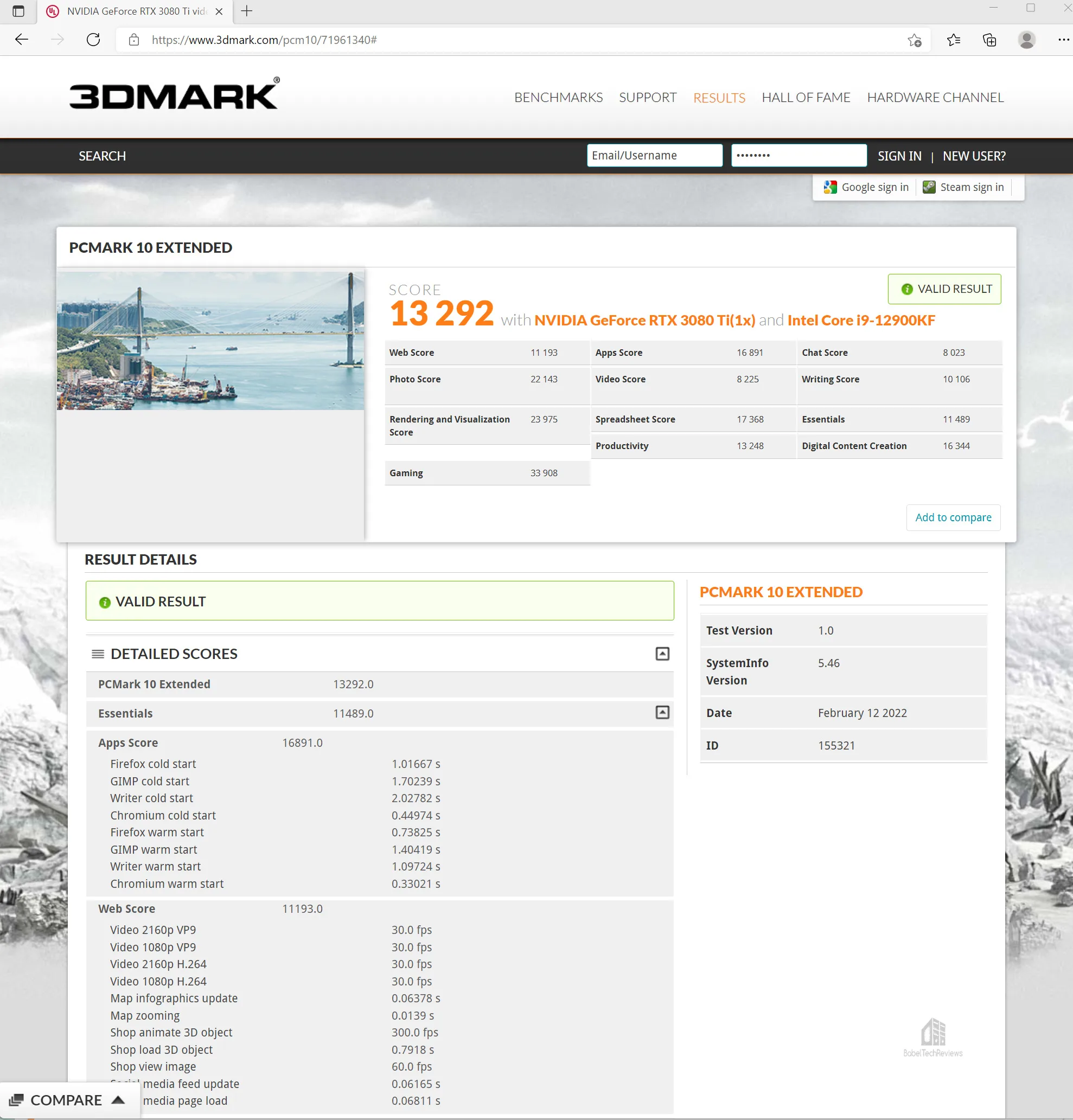The width and height of the screenshot is (1073, 1120).
Task: Click SEARCH in the dark bar
Action: pos(103,156)
